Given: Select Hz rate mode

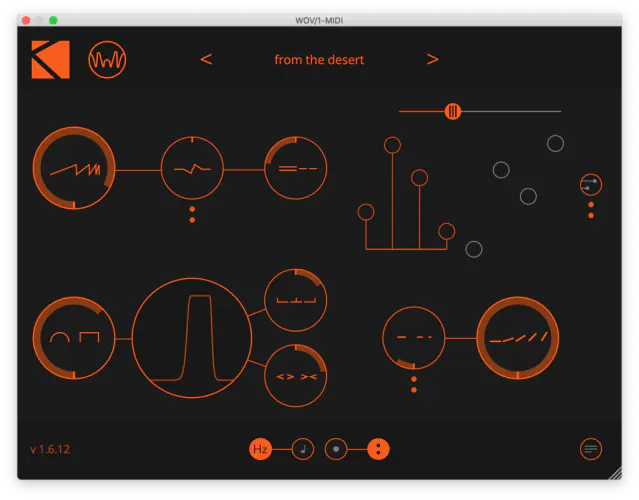Looking at the screenshot, I should [260, 449].
